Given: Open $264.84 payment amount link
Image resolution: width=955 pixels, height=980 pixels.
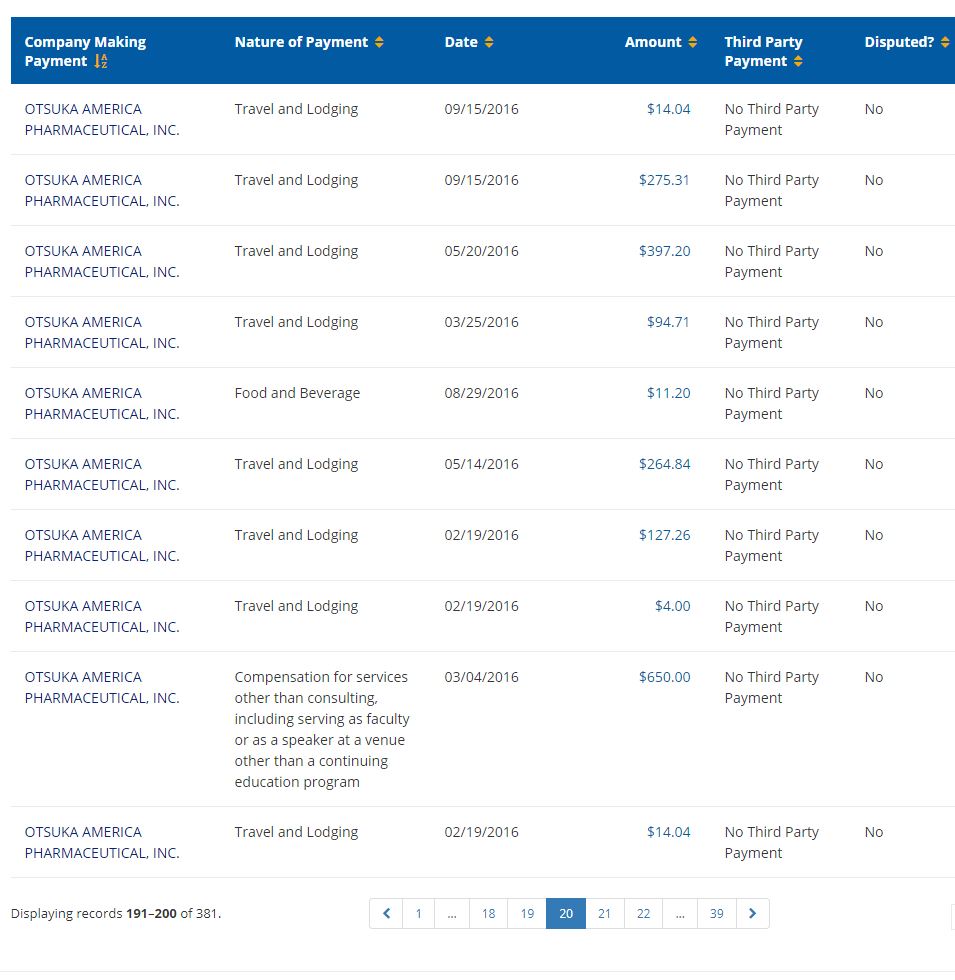Looking at the screenshot, I should (x=664, y=464).
